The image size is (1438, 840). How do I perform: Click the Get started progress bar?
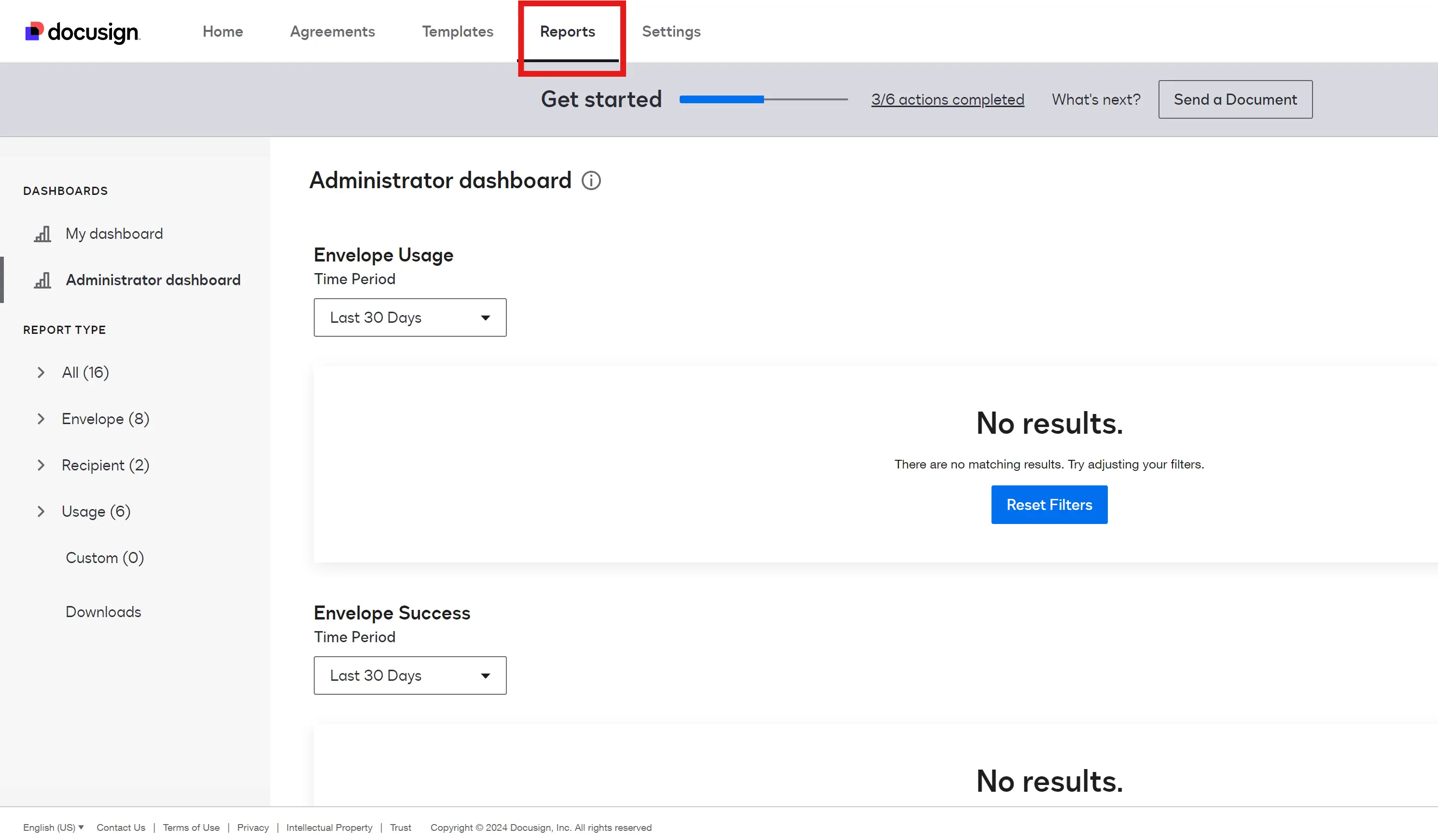[x=763, y=99]
